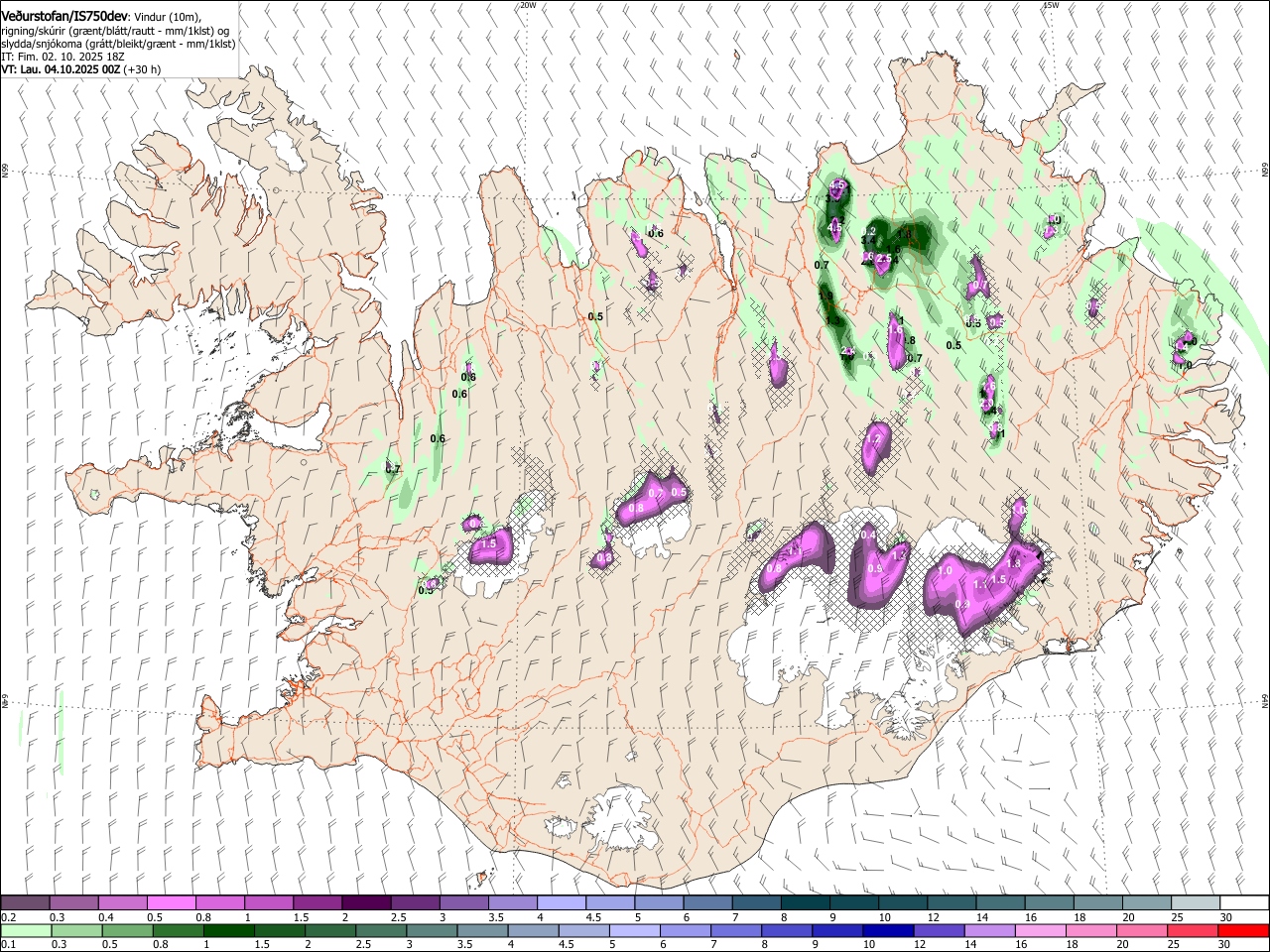Pick rain legend swatch between 0.5 and 0.8

[x=127, y=931]
